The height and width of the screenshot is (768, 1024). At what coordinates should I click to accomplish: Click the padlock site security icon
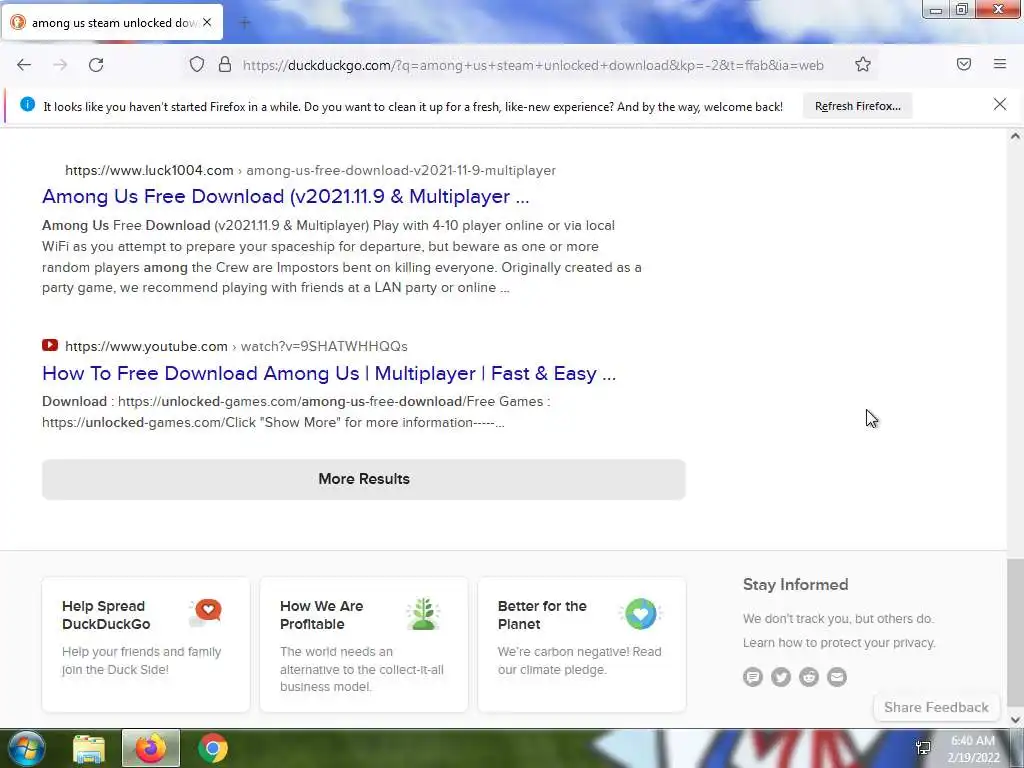tap(225, 65)
